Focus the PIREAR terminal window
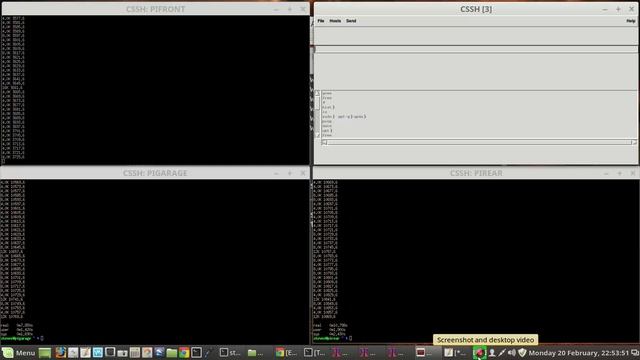This screenshot has width=640, height=360. click(476, 261)
